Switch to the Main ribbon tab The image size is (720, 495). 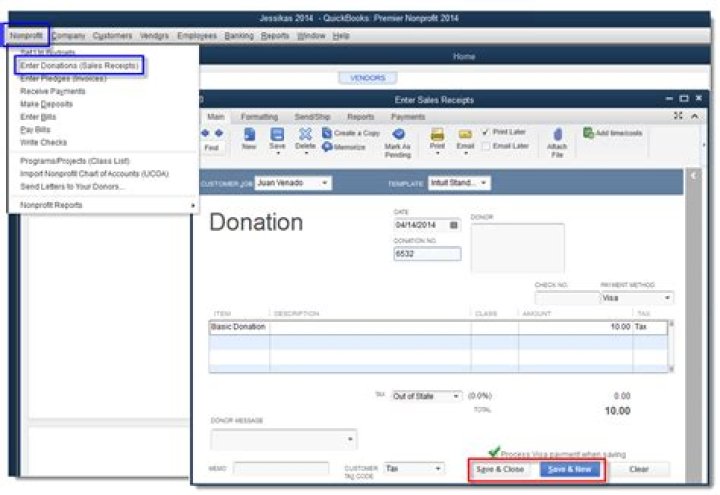pos(215,117)
